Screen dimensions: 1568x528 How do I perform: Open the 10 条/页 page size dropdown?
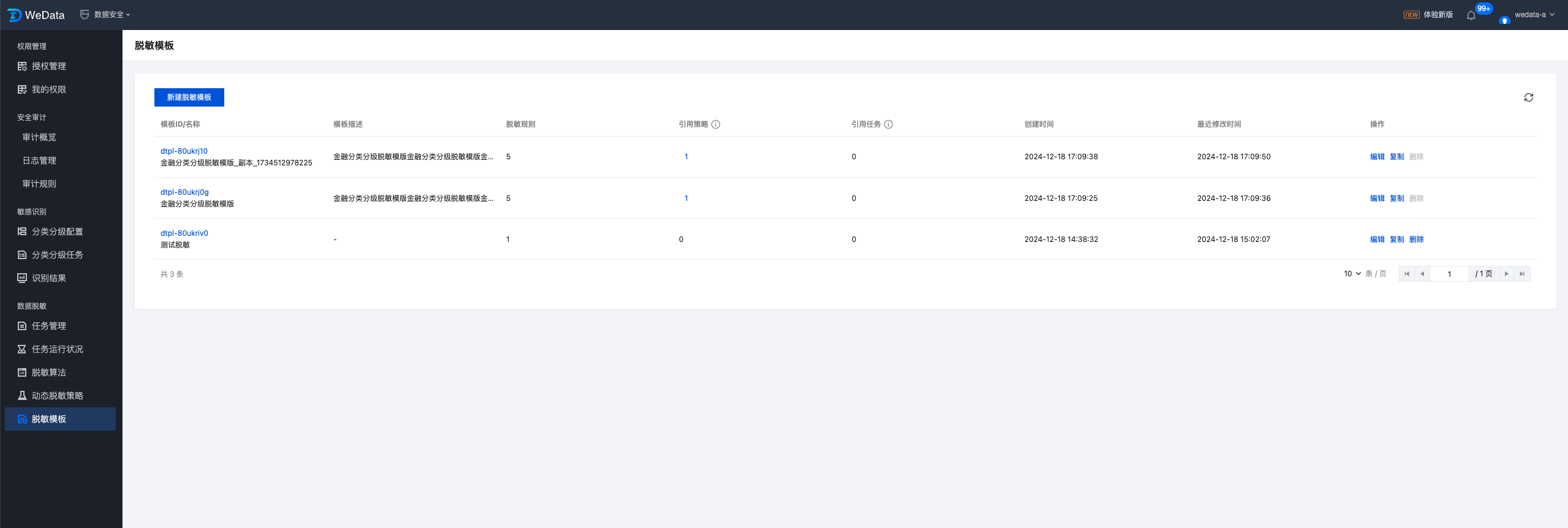click(x=1352, y=274)
